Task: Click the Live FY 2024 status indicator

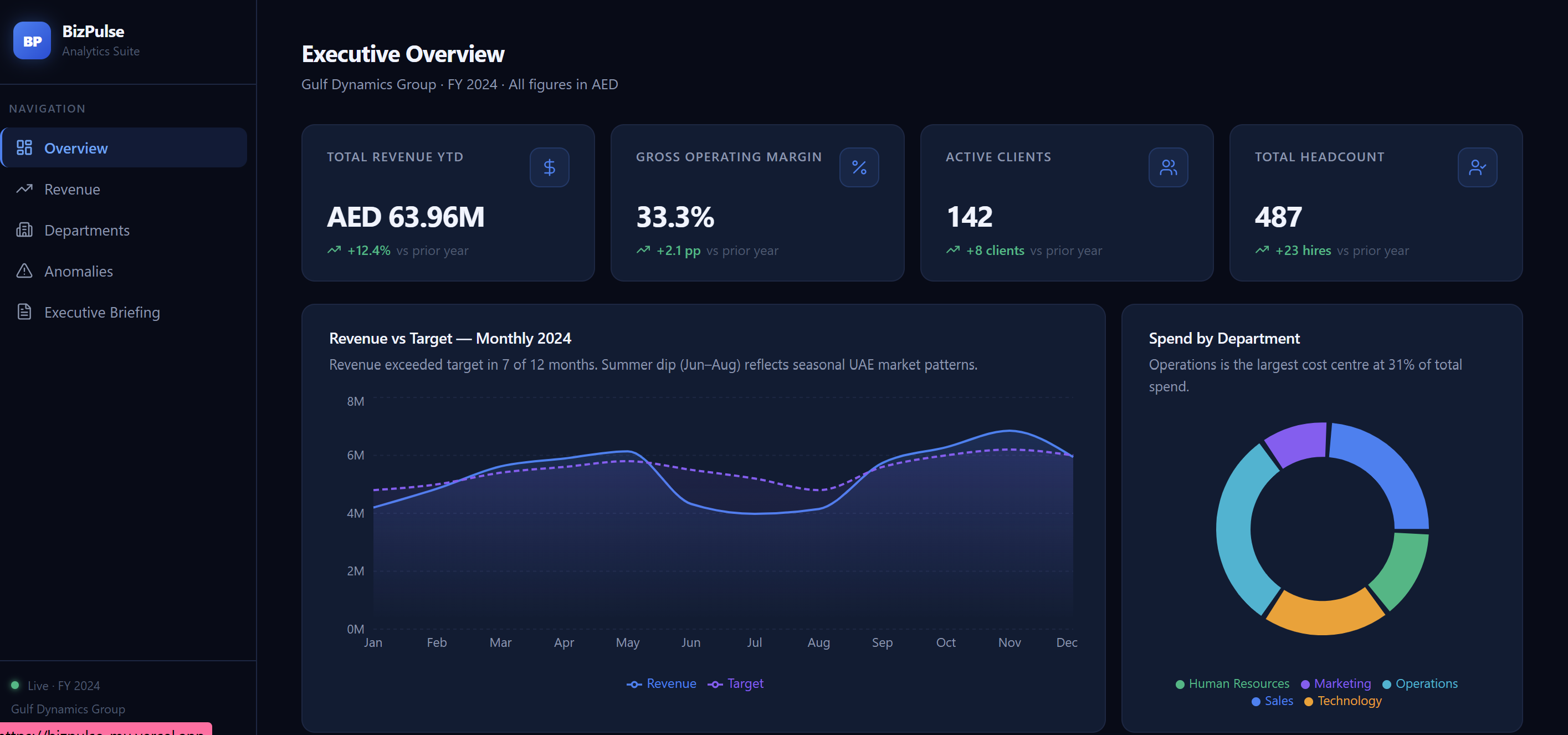Action: click(x=55, y=686)
